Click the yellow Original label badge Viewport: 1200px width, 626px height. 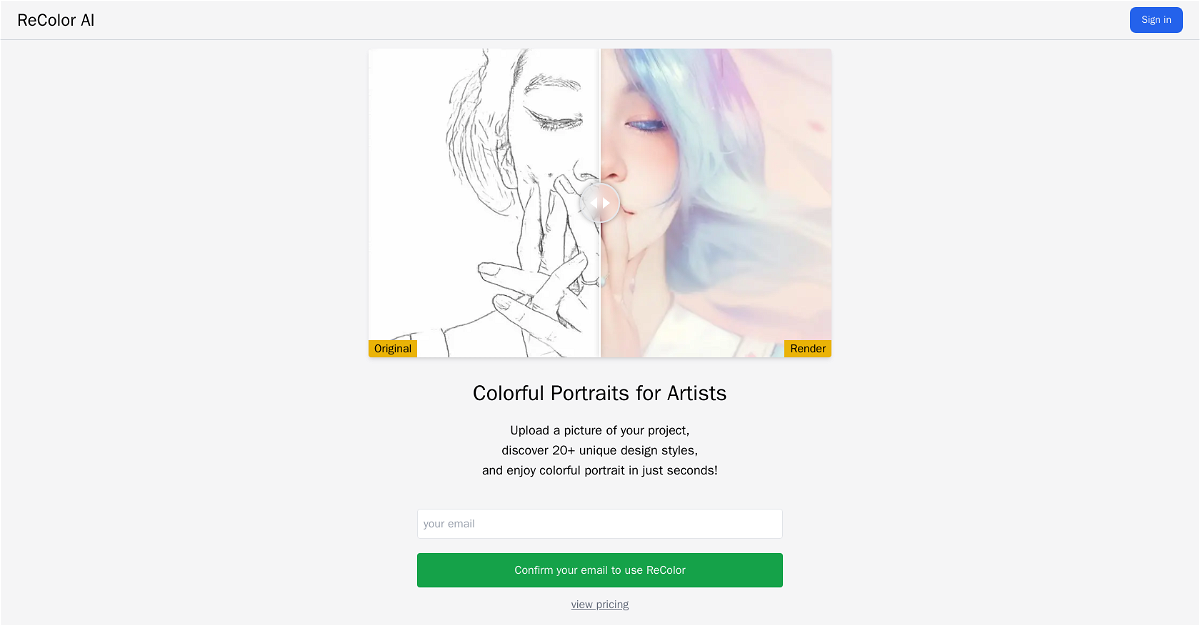(393, 348)
